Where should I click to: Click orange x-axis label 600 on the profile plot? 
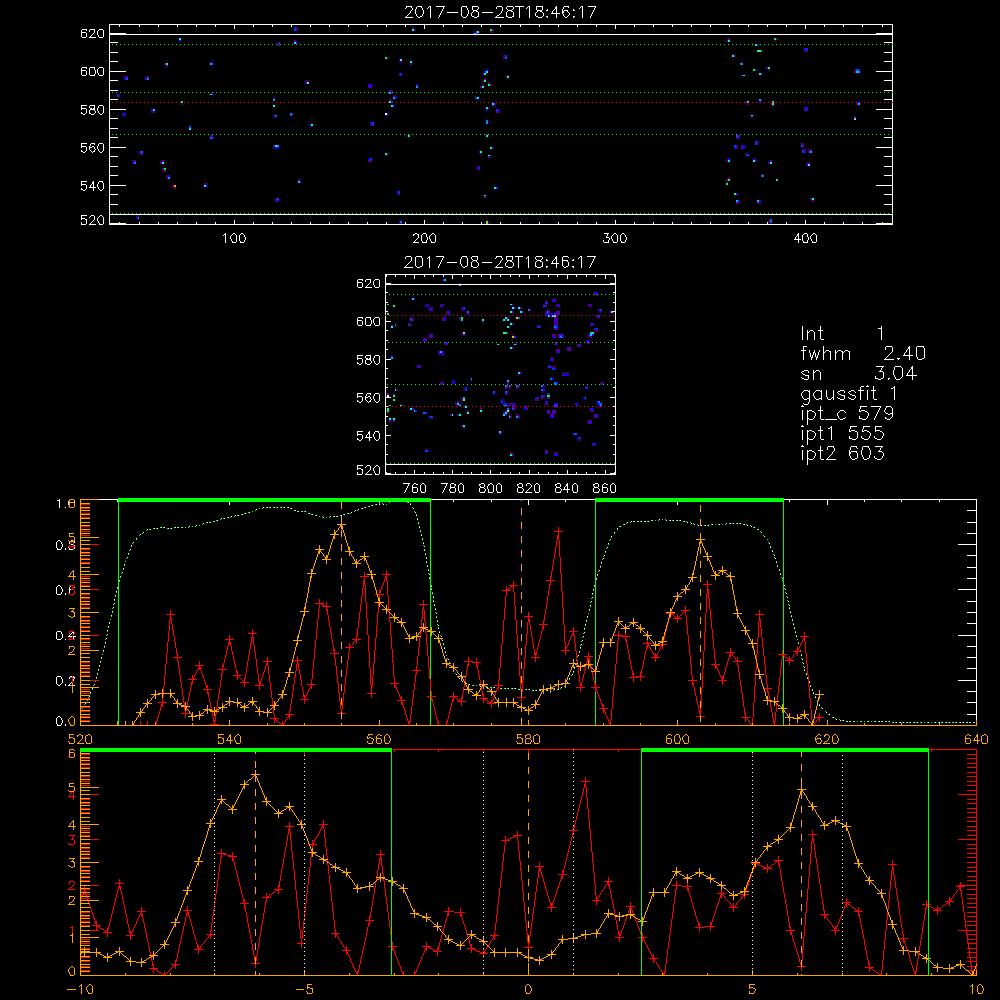click(677, 740)
